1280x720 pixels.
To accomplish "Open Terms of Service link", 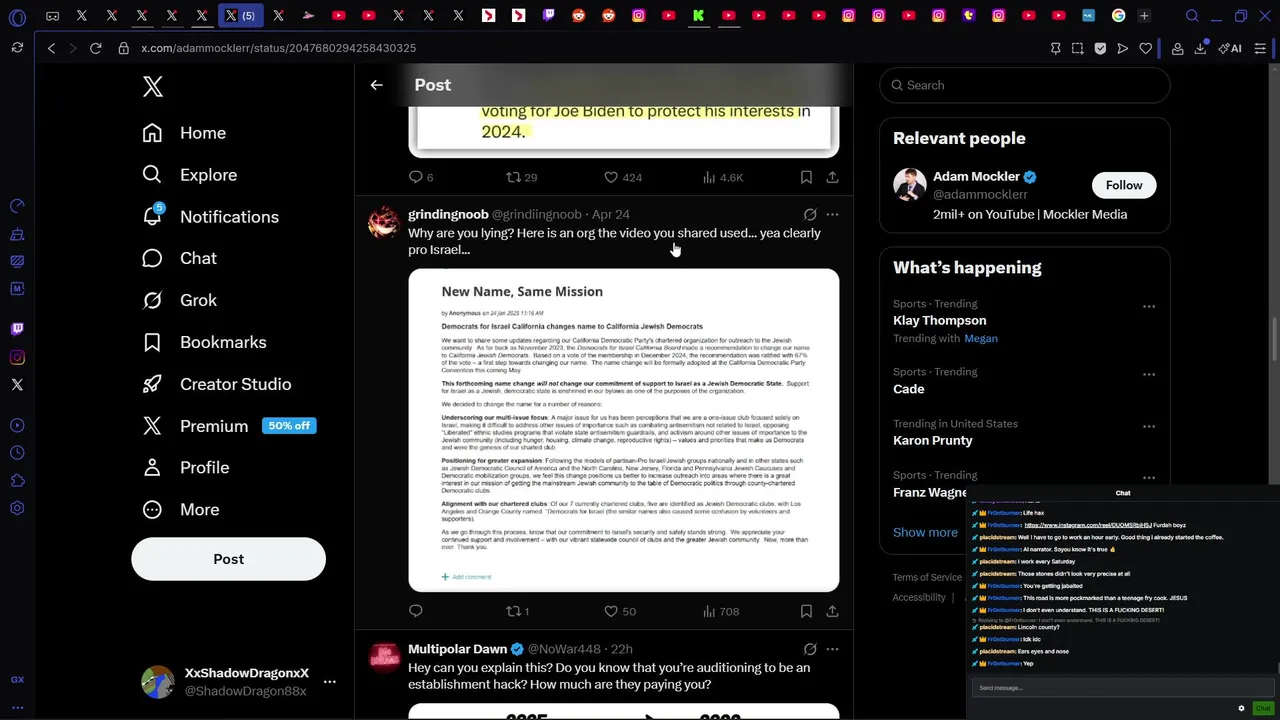I will click(x=927, y=577).
